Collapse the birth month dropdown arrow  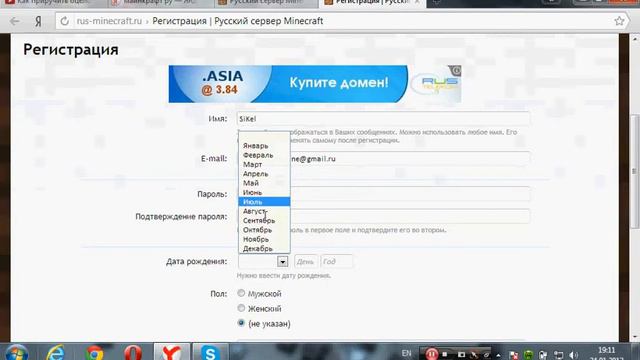282,262
